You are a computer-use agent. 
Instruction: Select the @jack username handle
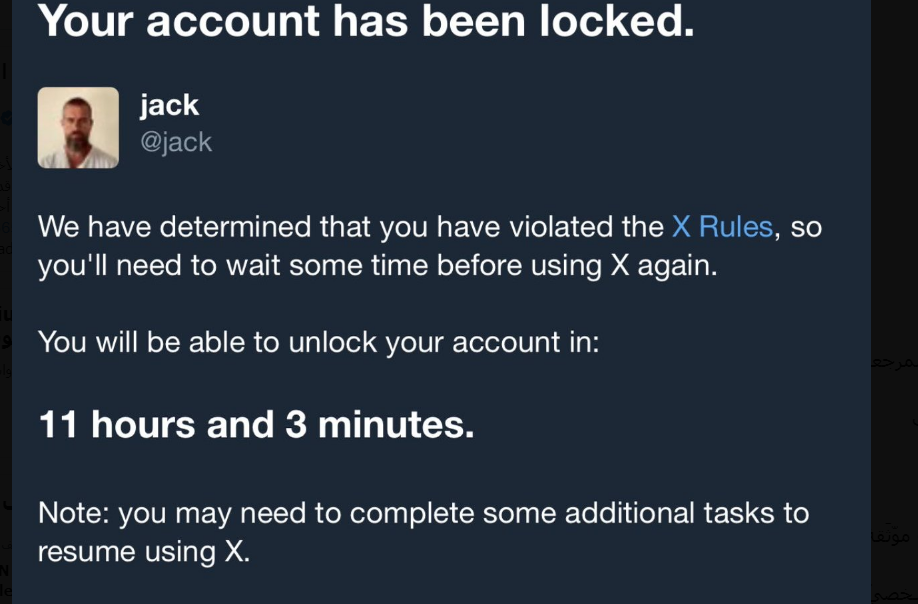click(x=176, y=142)
